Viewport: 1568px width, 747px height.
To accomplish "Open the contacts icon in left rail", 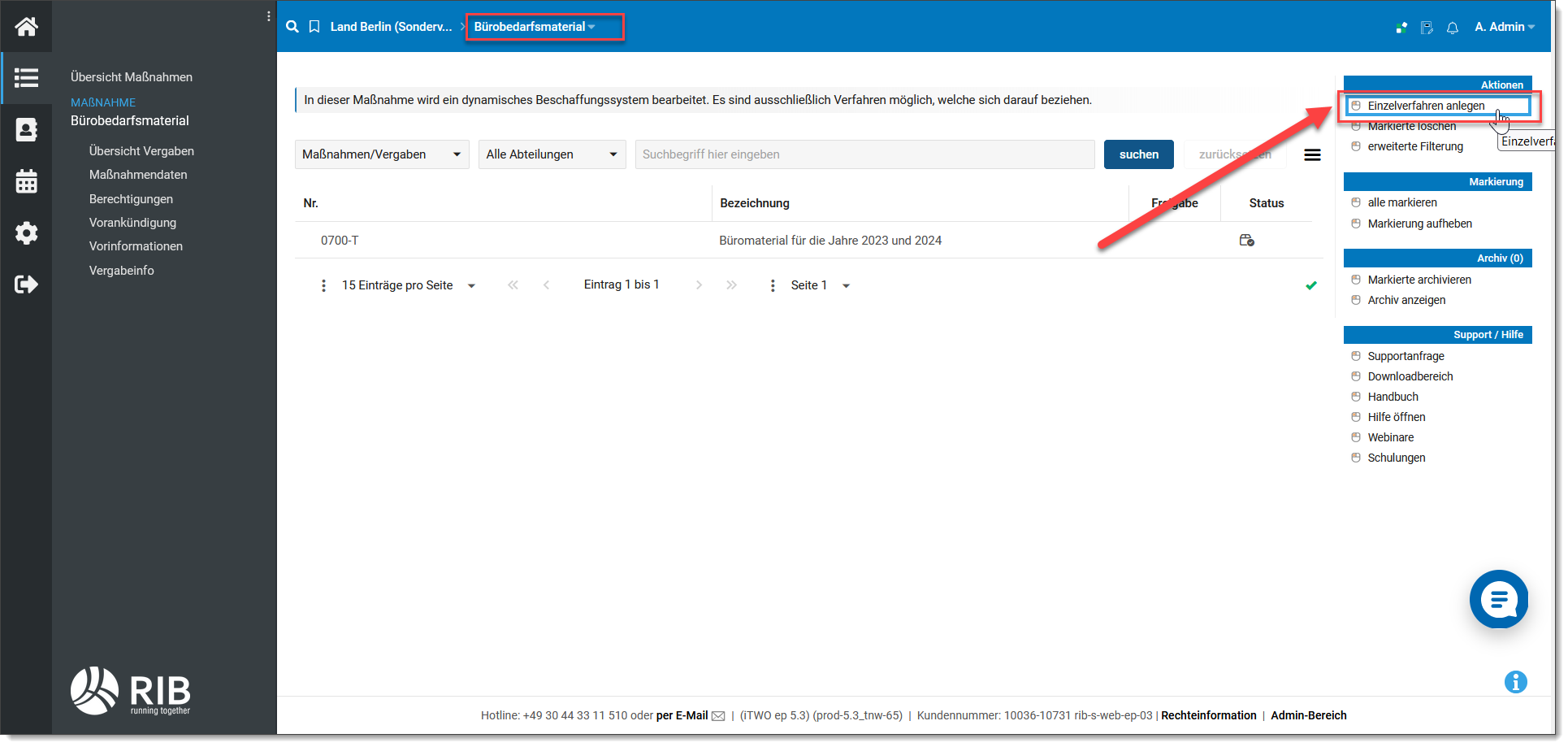I will 26,129.
